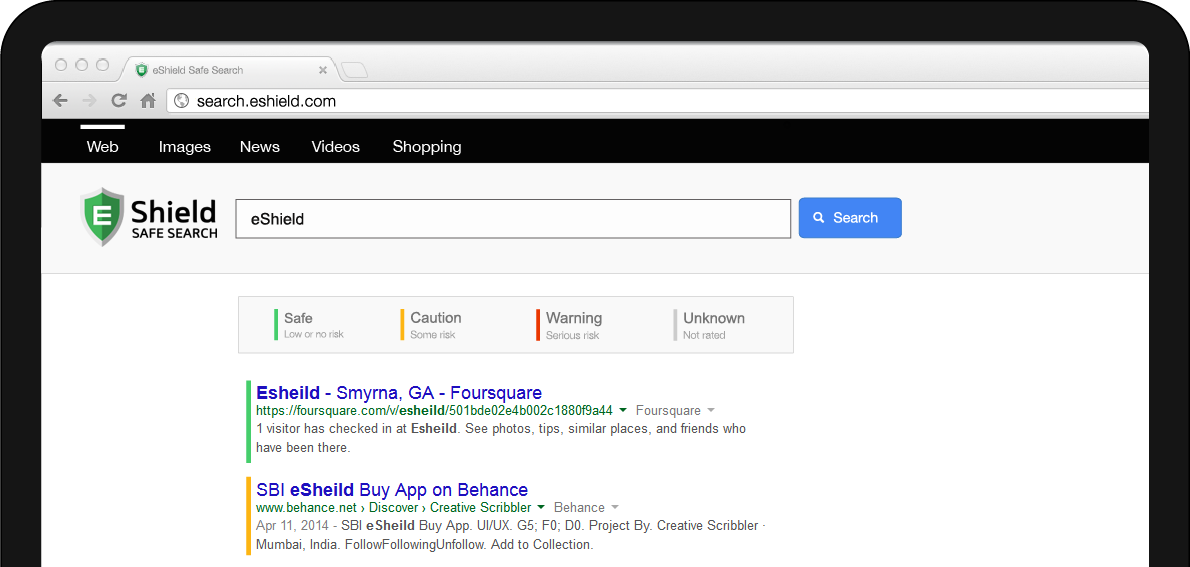Click the browser forward arrow

90,101
